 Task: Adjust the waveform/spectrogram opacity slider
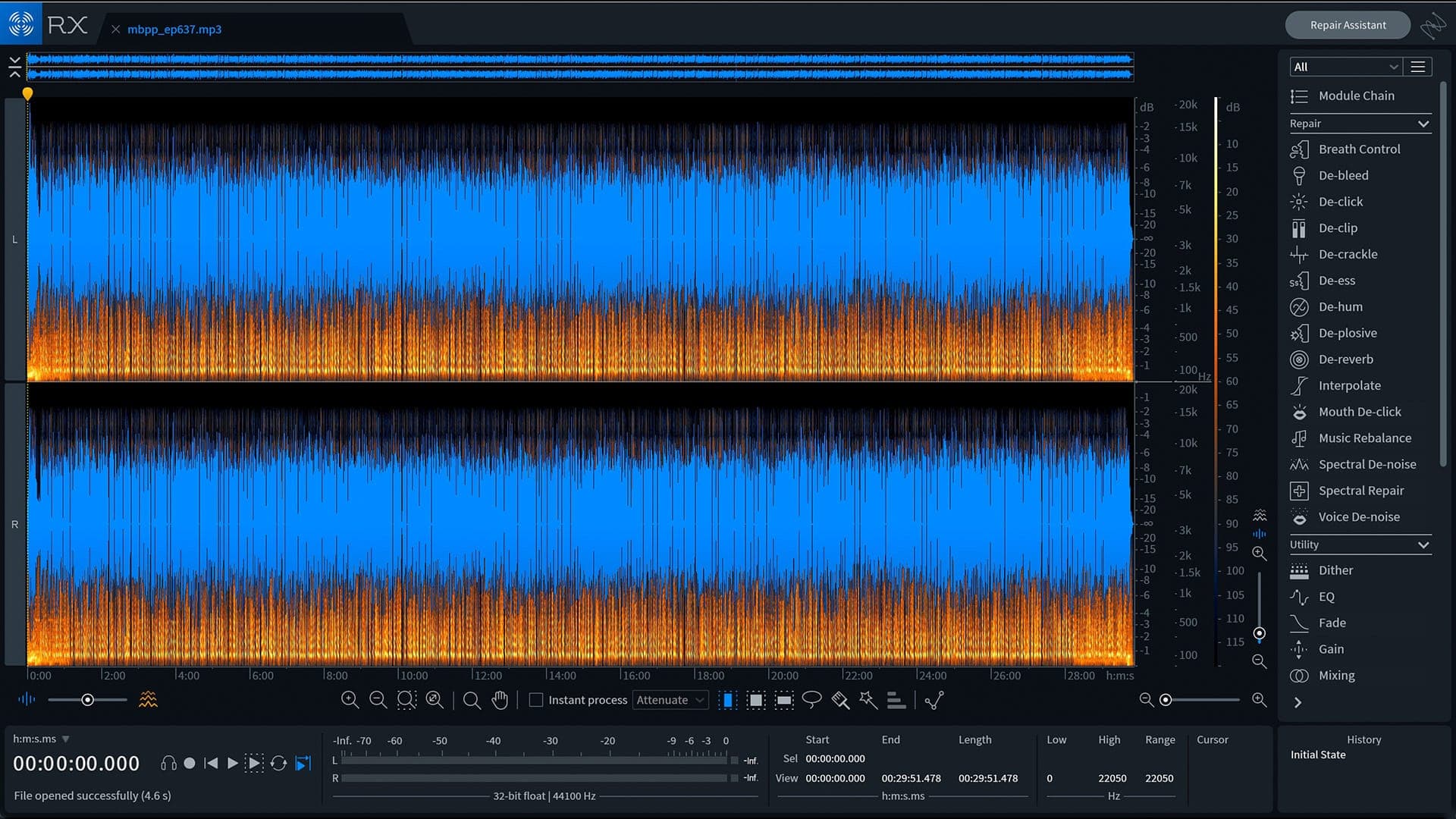(x=88, y=699)
